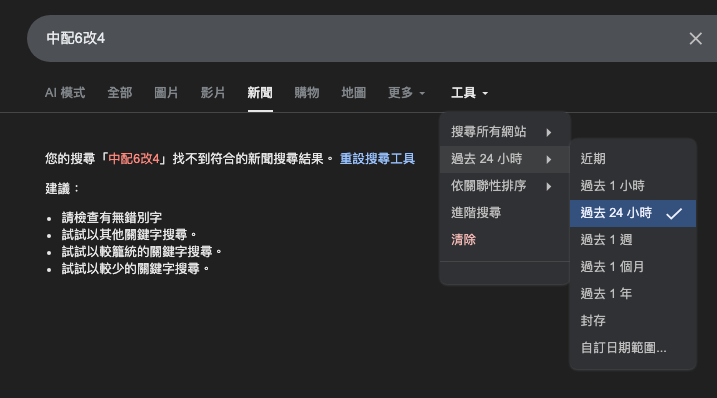The width and height of the screenshot is (717, 398).
Task: Open the 更多 dropdown
Action: pos(407,93)
